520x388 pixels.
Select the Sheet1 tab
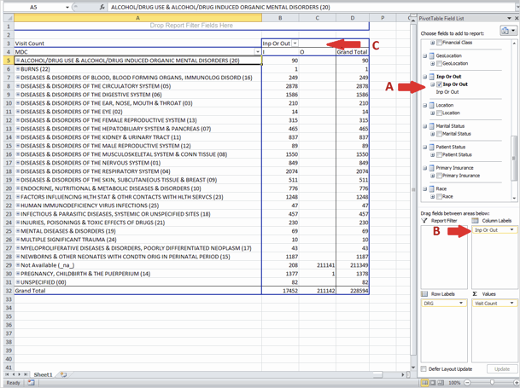click(43, 375)
